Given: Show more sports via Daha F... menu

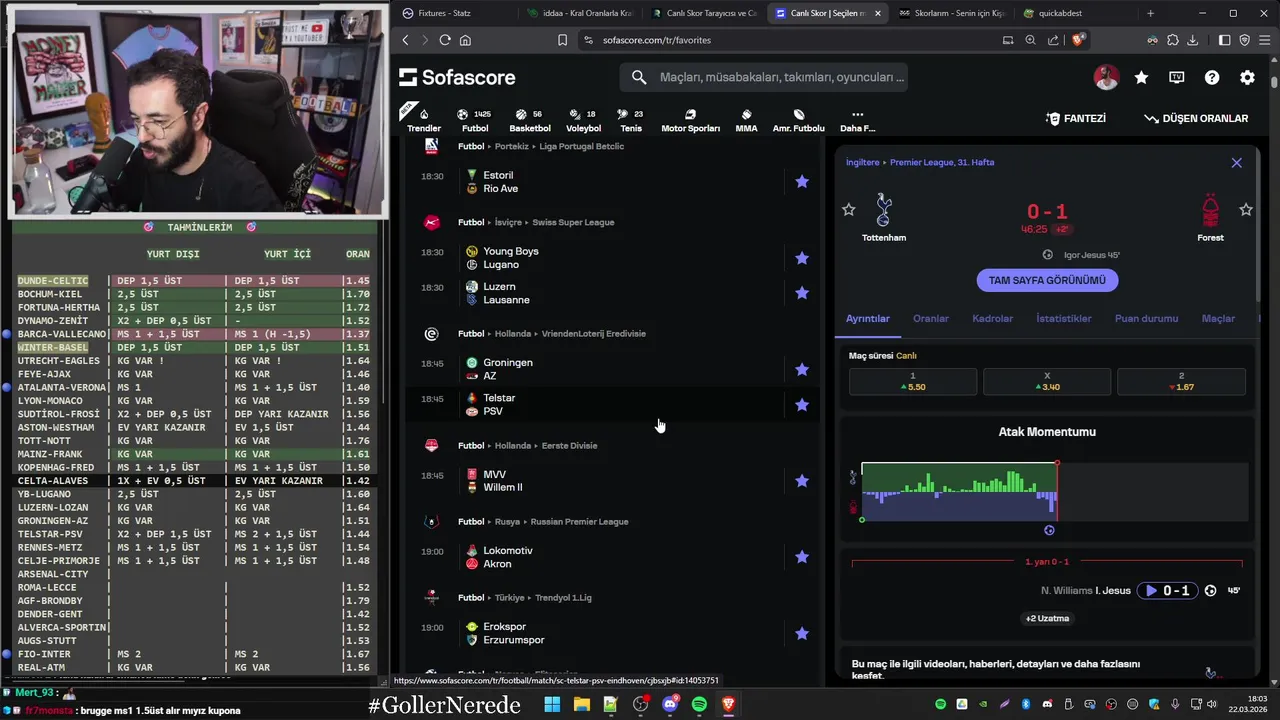Looking at the screenshot, I should [x=857, y=120].
